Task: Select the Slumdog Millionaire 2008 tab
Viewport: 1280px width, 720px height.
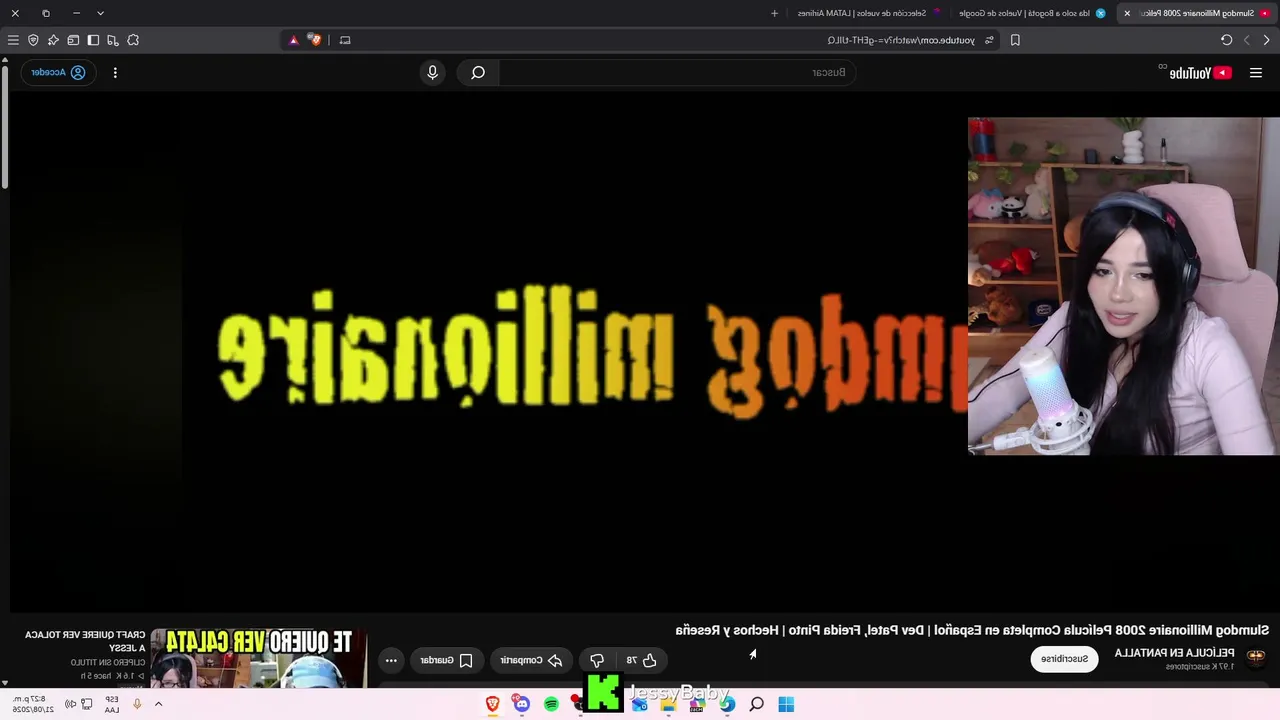Action: pos(1199,13)
